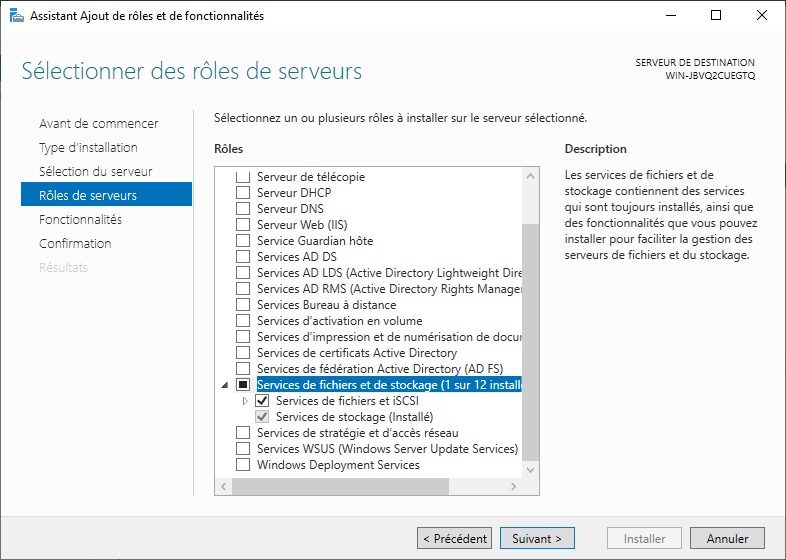Image resolution: width=786 pixels, height=560 pixels.
Task: Enable the Serveur DNS checkbox
Action: (x=242, y=209)
